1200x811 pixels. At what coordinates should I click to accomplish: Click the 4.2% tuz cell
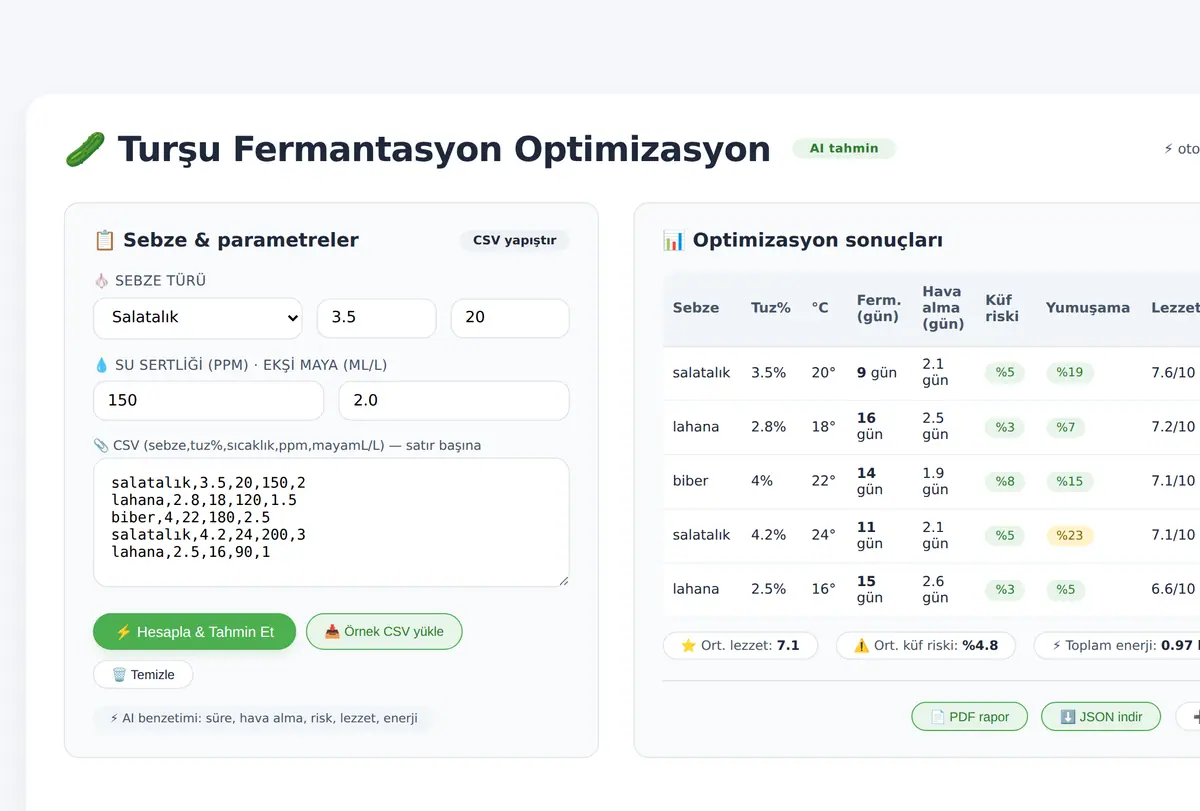(768, 535)
